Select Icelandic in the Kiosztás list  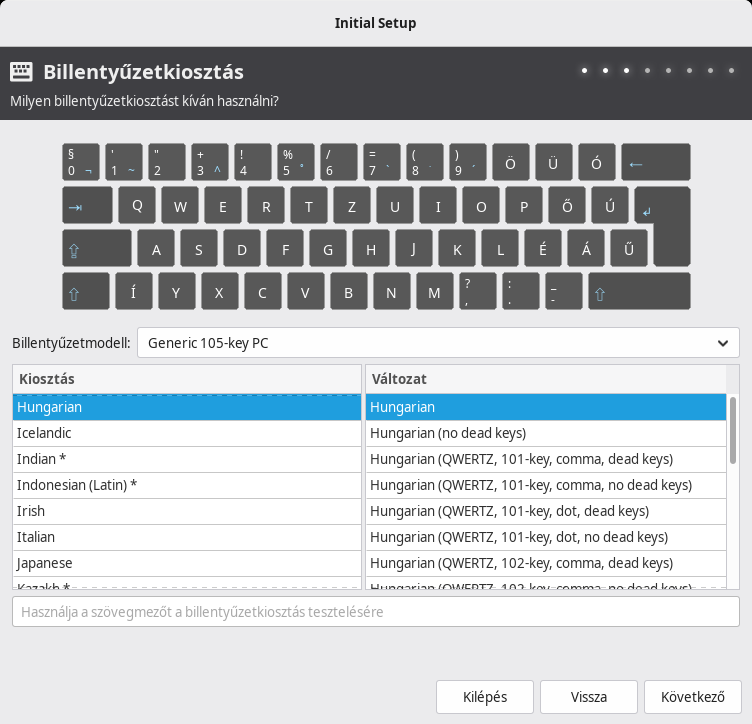[186, 433]
